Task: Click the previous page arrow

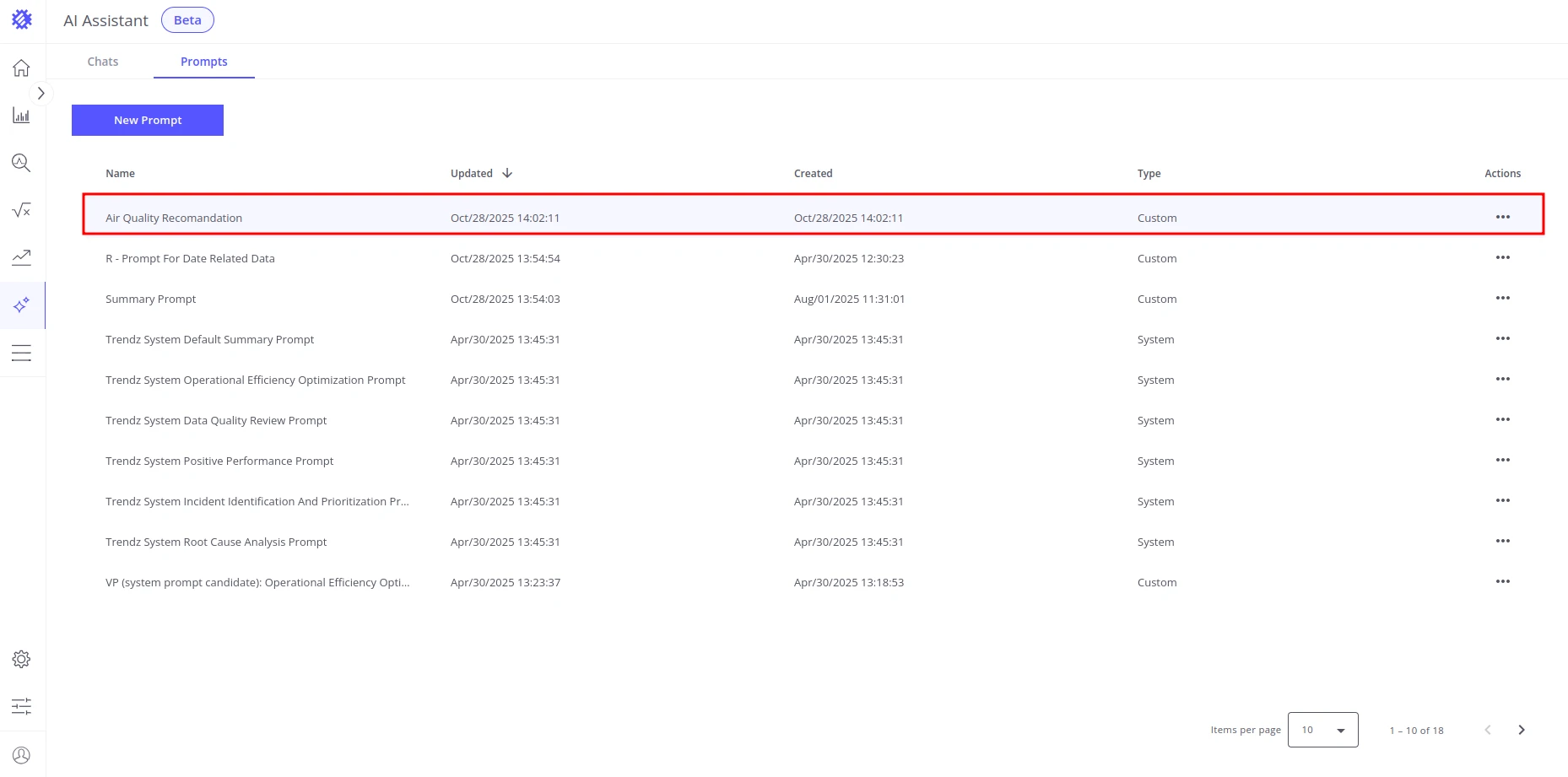Action: tap(1488, 730)
